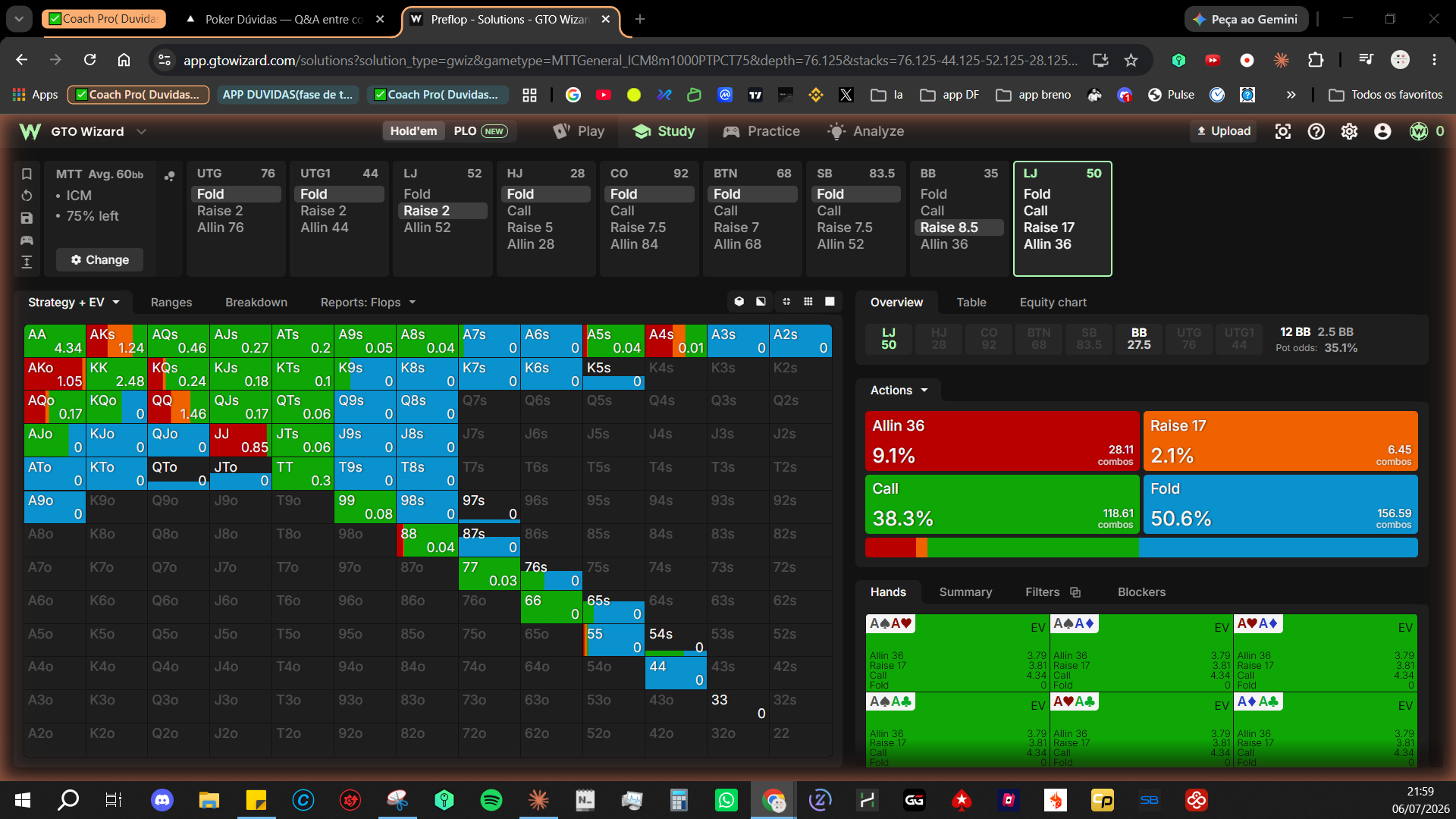Image resolution: width=1456 pixels, height=819 pixels.
Task: Open the Strategy + EV dropdown
Action: click(74, 303)
